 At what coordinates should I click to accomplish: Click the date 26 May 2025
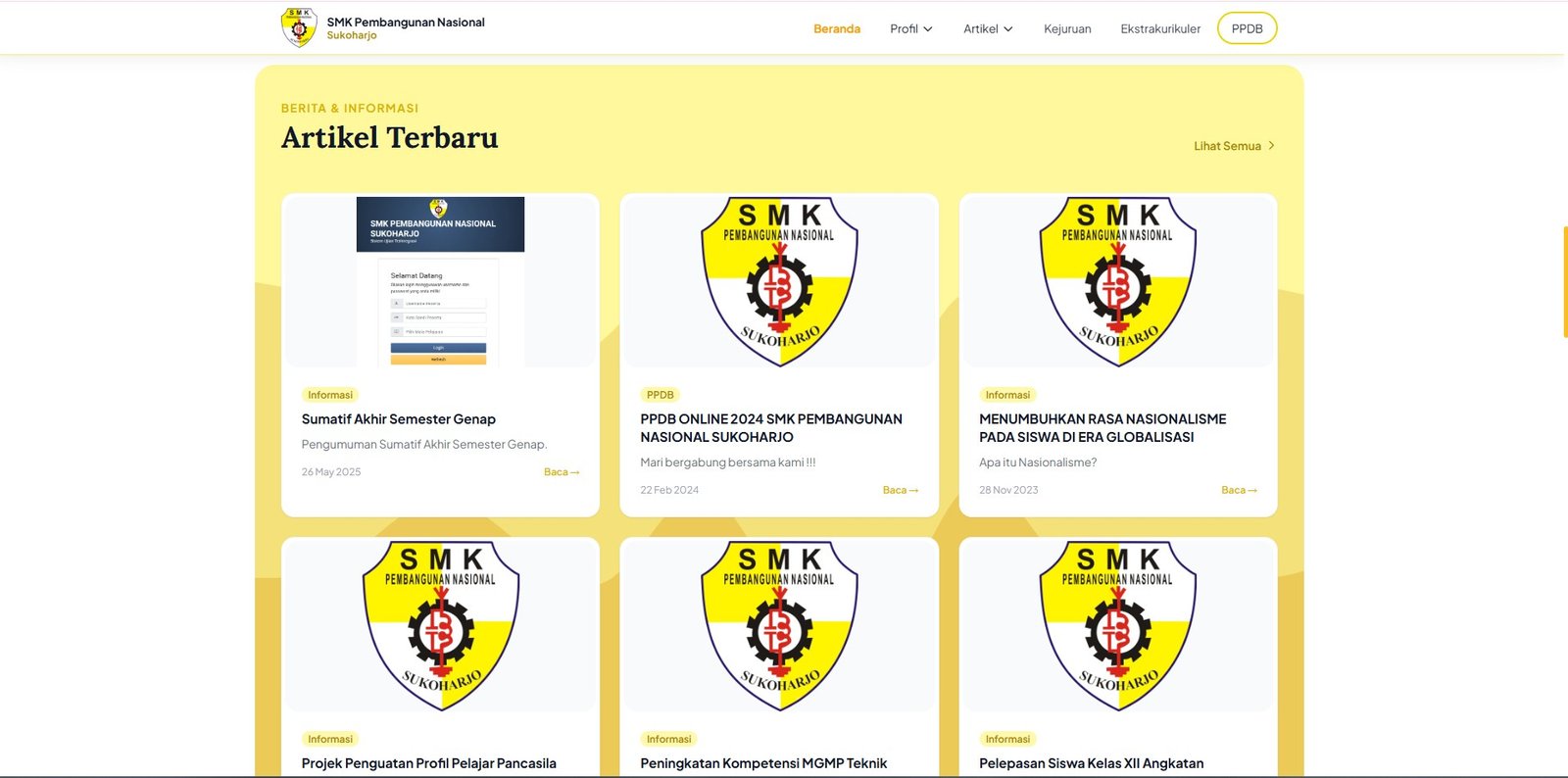[x=331, y=472]
